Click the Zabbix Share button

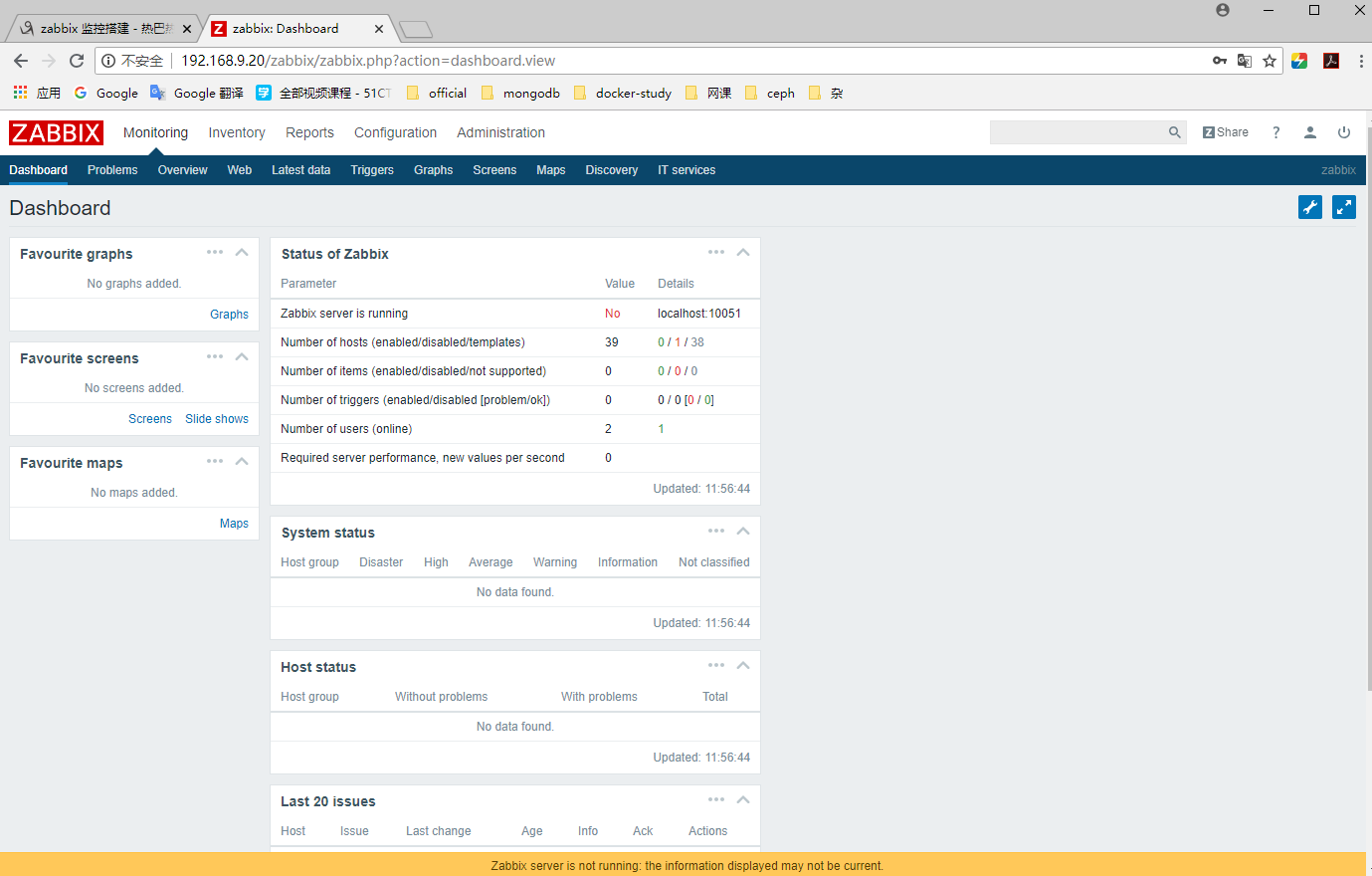[x=1226, y=132]
